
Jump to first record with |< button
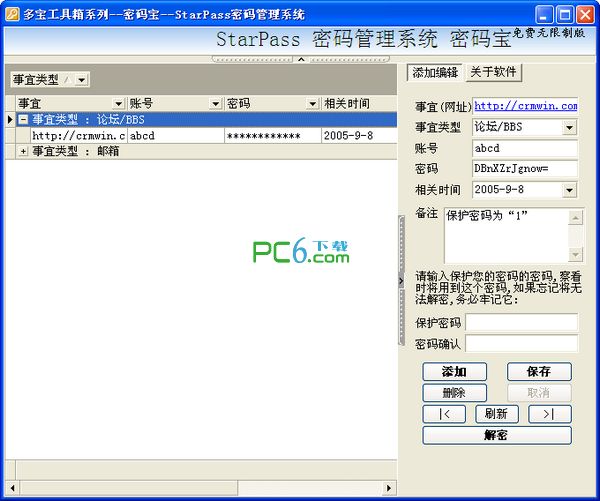tap(444, 414)
